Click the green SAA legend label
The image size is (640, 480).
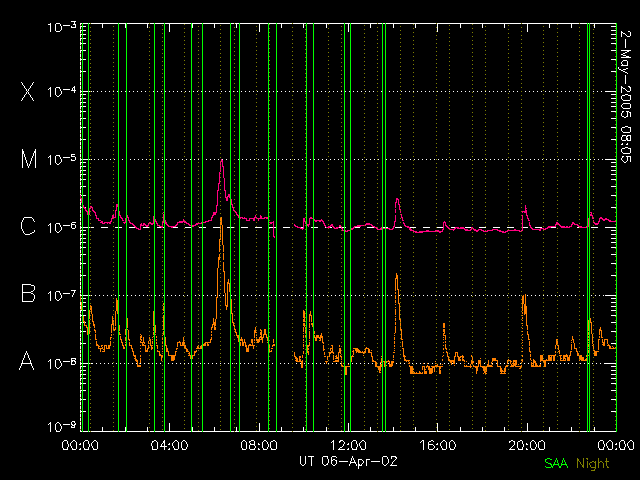coord(556,463)
